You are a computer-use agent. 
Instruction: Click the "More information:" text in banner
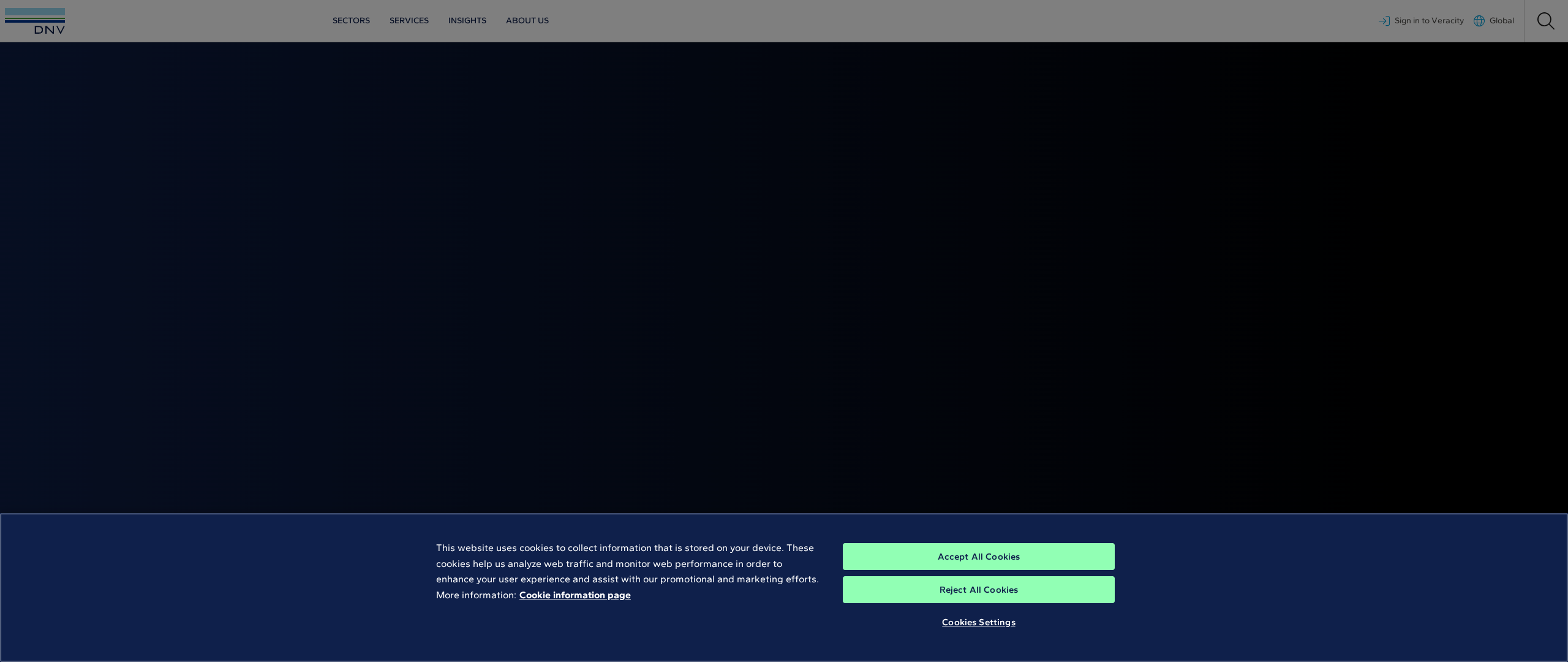coord(476,595)
